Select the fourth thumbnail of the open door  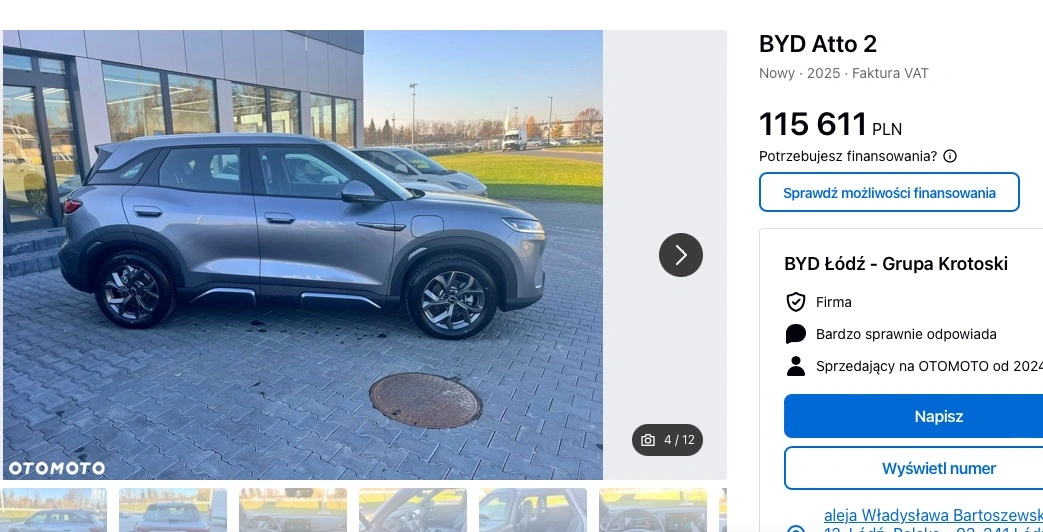pos(412,510)
